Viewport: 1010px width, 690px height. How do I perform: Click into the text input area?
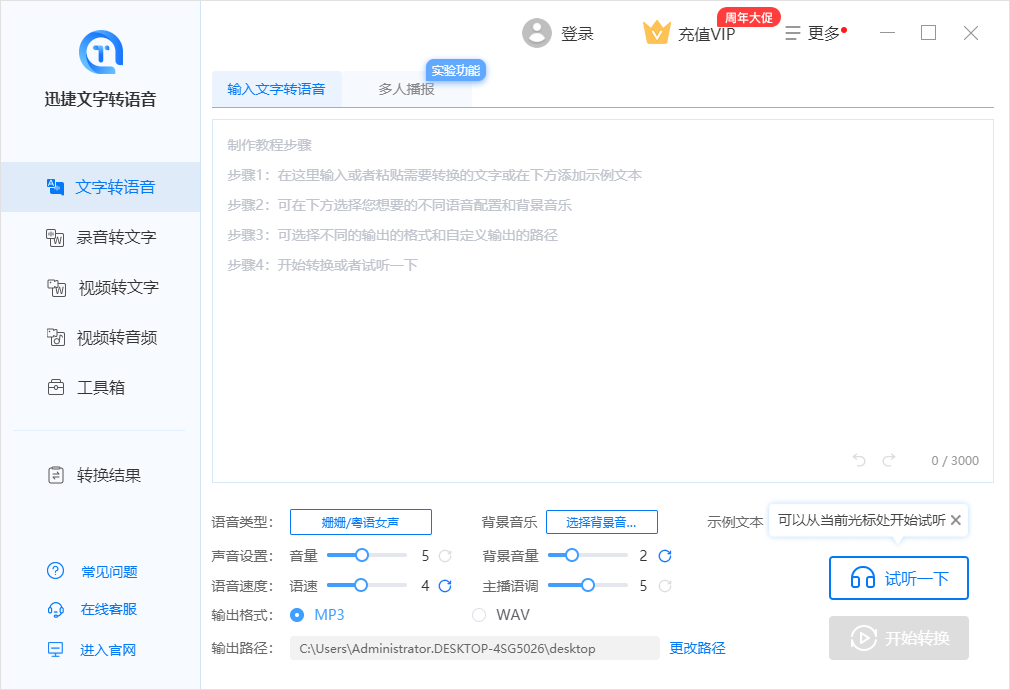pos(603,301)
